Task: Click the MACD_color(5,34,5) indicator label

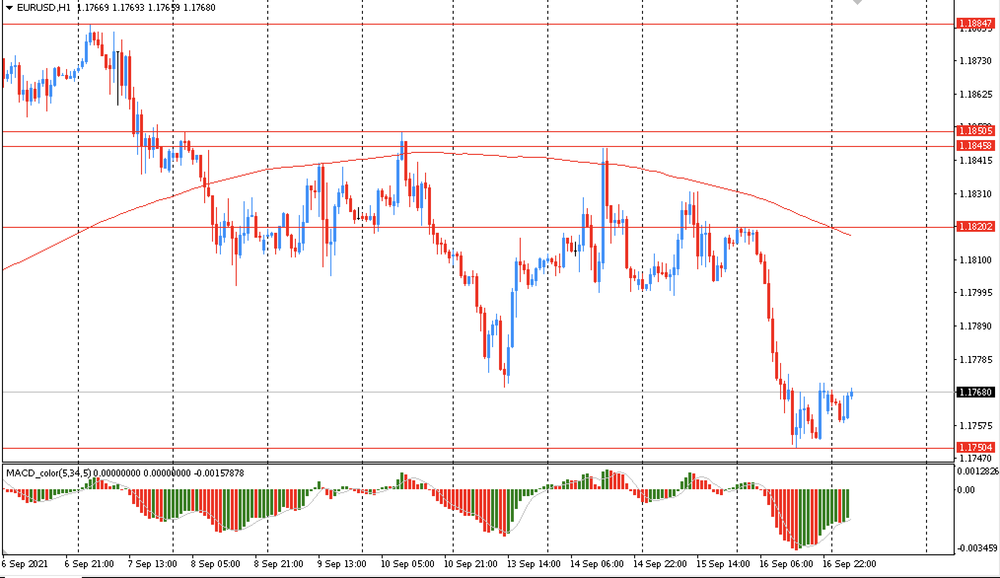Action: 48,473
